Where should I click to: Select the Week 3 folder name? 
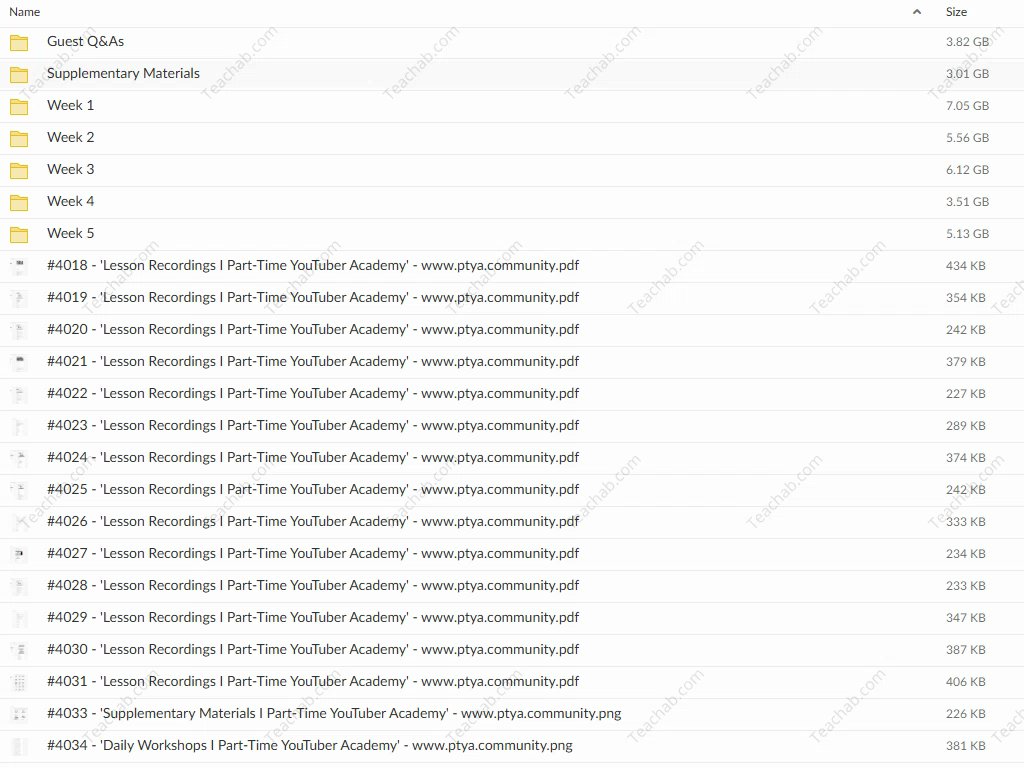[x=71, y=169]
